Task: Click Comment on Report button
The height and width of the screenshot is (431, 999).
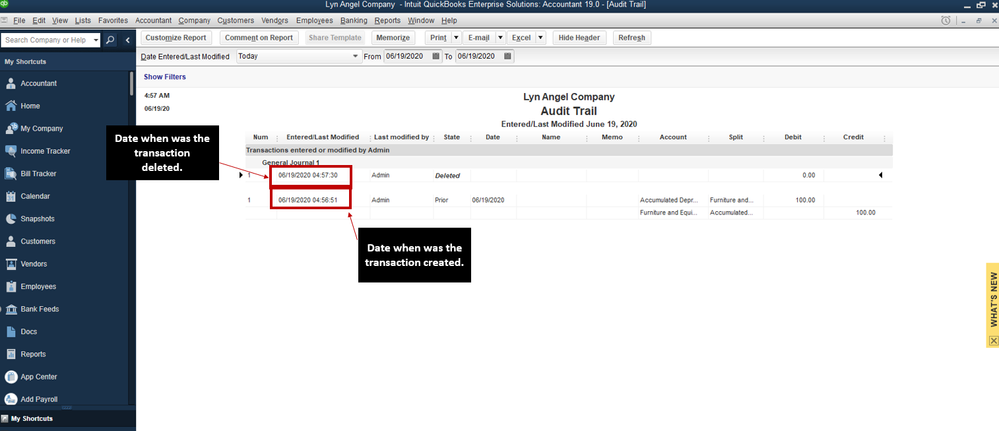Action: (259, 38)
